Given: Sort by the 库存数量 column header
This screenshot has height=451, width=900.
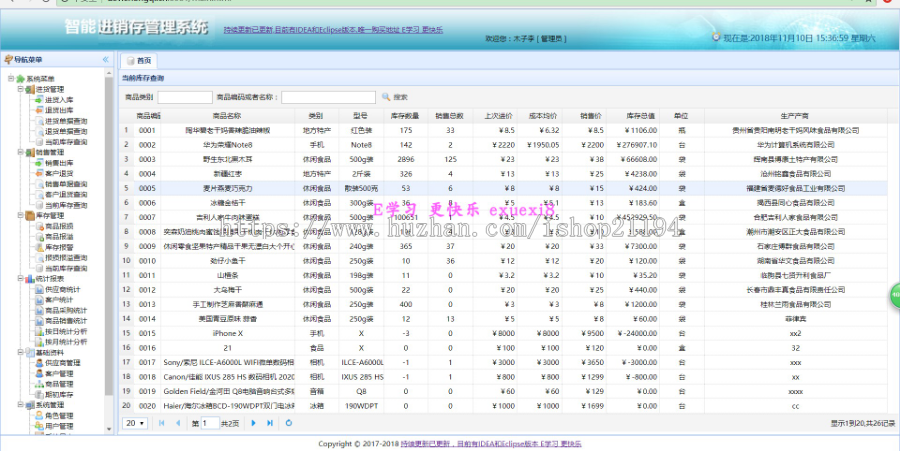Looking at the screenshot, I should [x=406, y=116].
